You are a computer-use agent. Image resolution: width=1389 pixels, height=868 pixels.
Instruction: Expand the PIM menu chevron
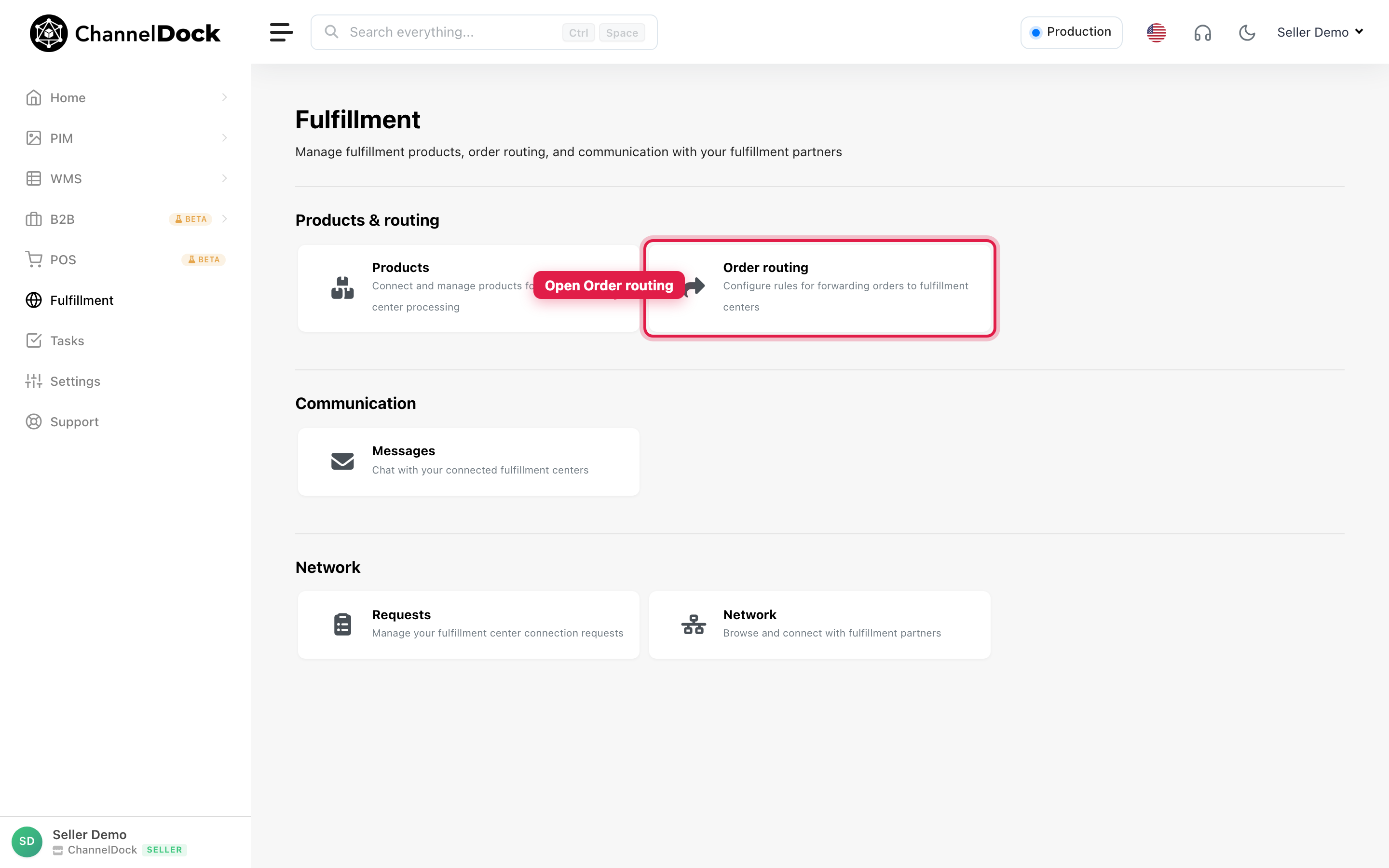tap(224, 138)
